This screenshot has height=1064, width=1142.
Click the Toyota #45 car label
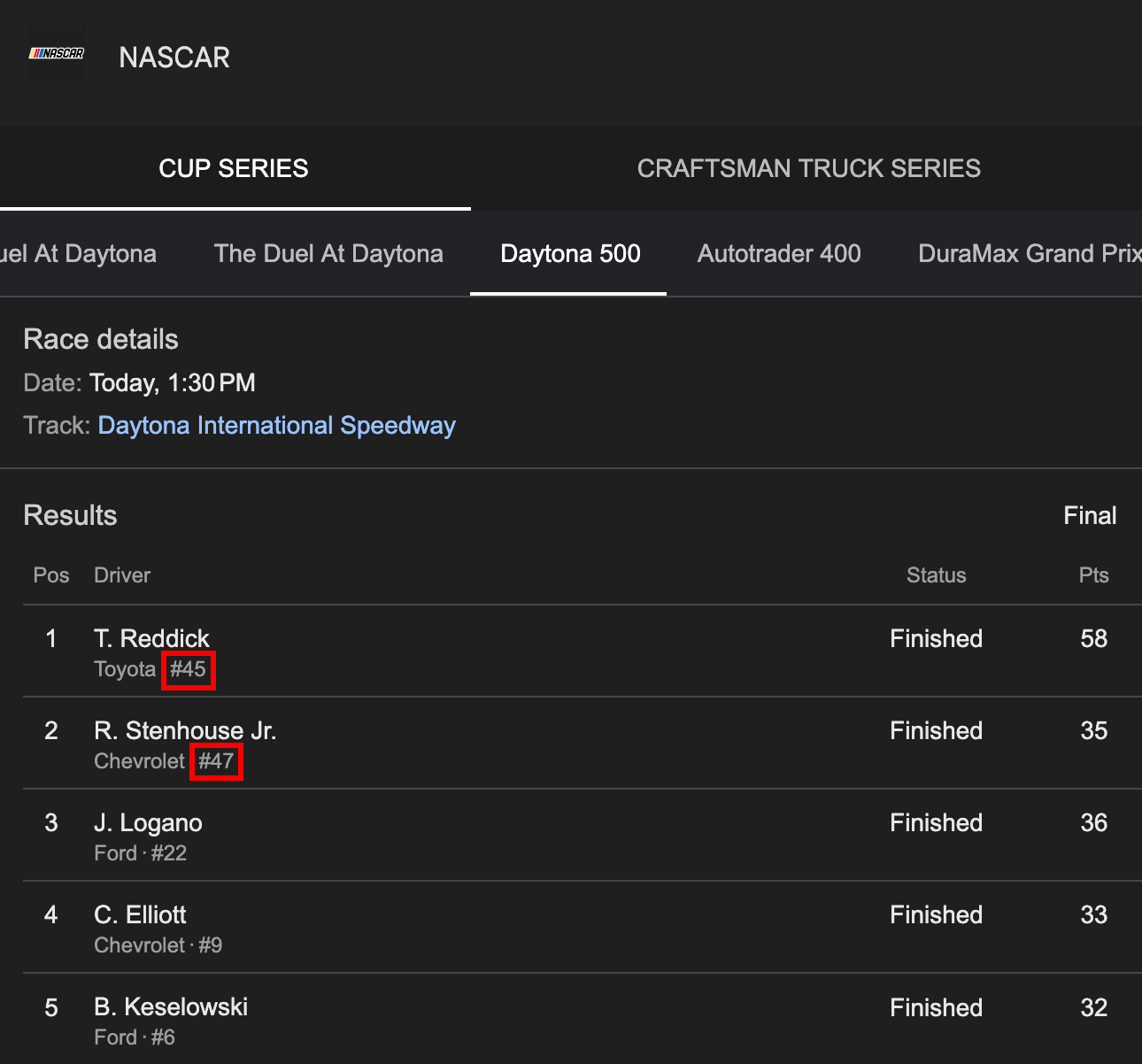(150, 669)
